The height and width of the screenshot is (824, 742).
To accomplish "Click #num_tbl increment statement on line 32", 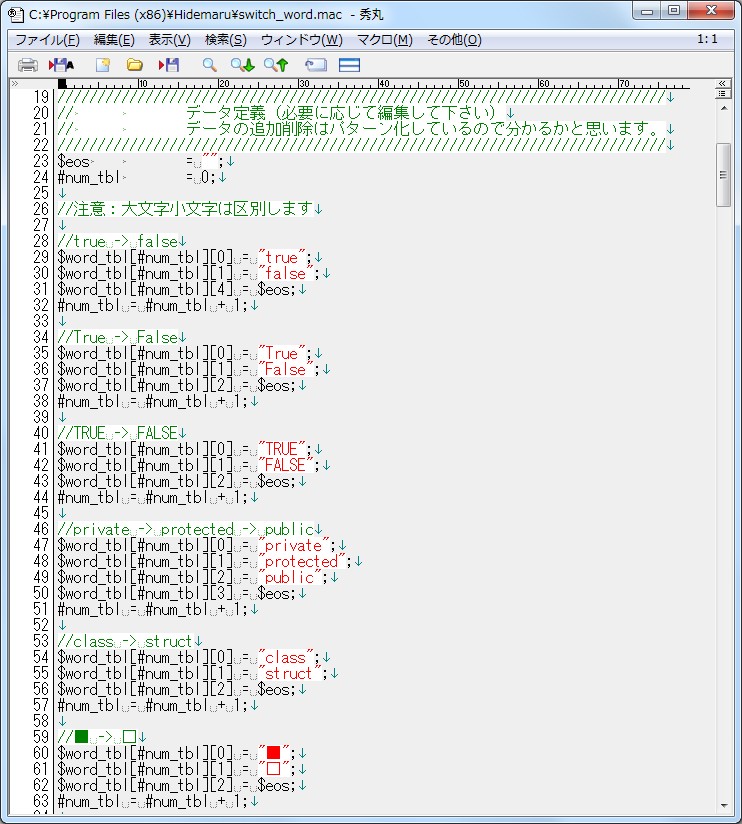I will click(x=152, y=305).
